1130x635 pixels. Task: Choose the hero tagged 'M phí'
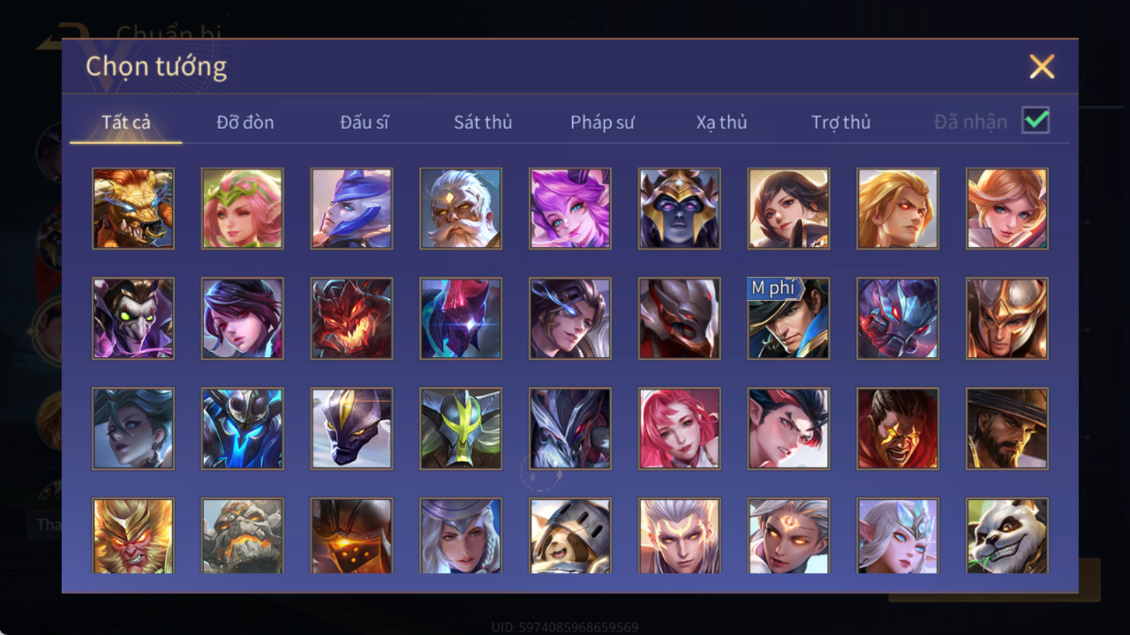click(x=788, y=319)
